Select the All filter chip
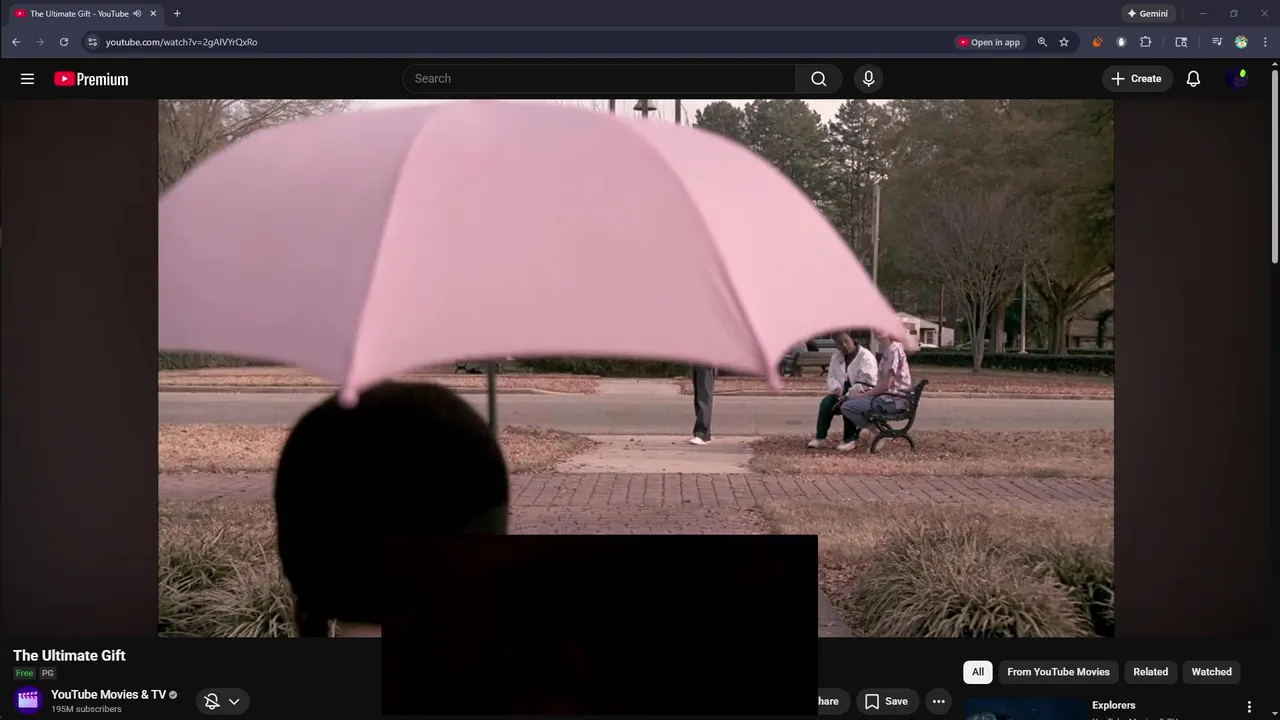Image resolution: width=1280 pixels, height=720 pixels. pyautogui.click(x=978, y=672)
